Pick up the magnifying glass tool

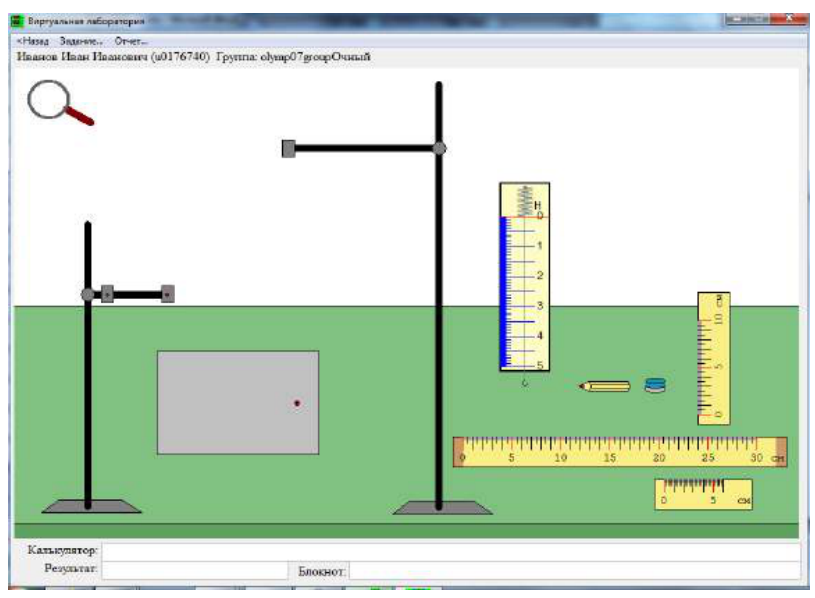pos(59,102)
